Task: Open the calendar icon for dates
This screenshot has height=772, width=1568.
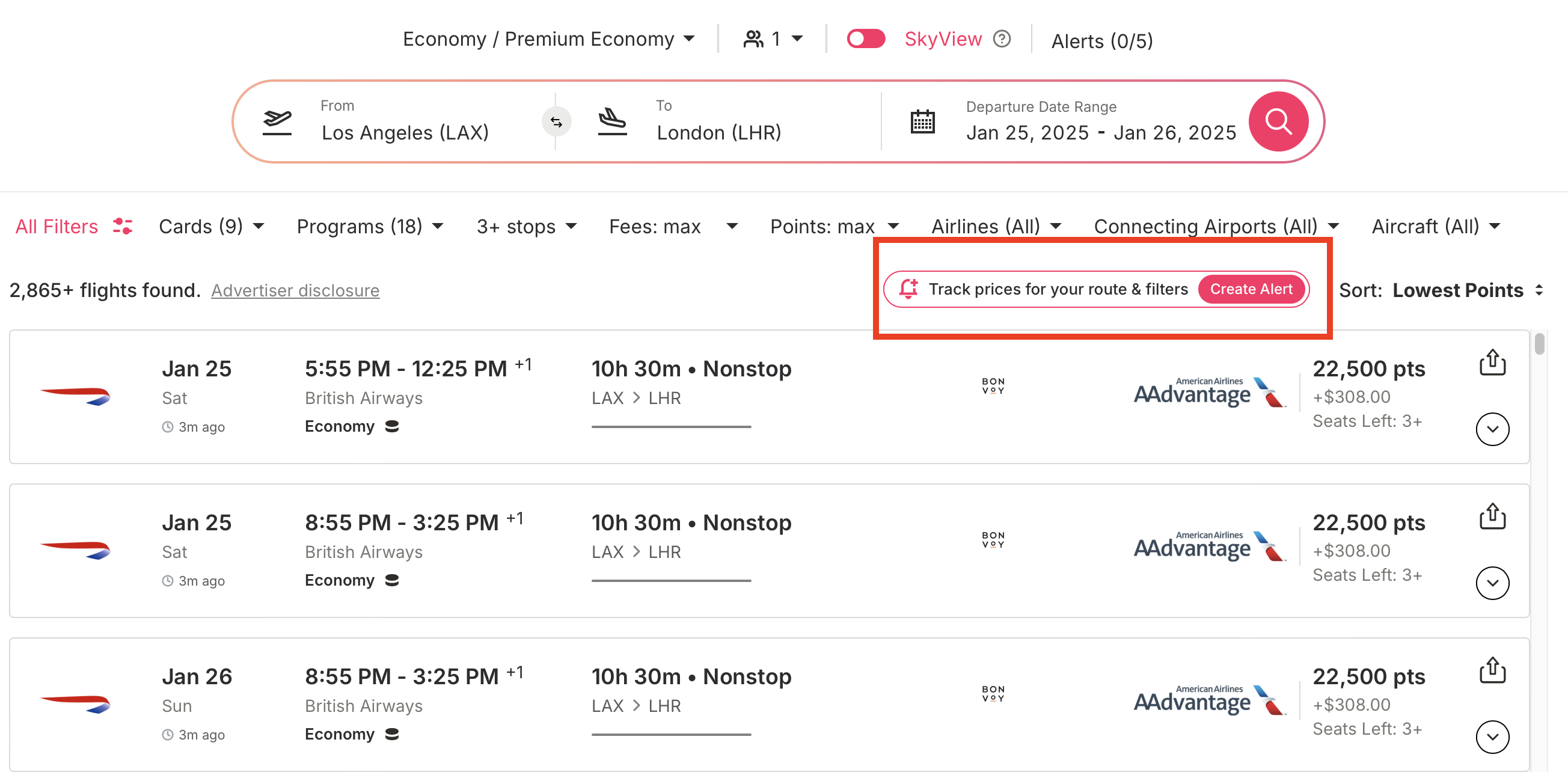Action: pyautogui.click(x=922, y=122)
